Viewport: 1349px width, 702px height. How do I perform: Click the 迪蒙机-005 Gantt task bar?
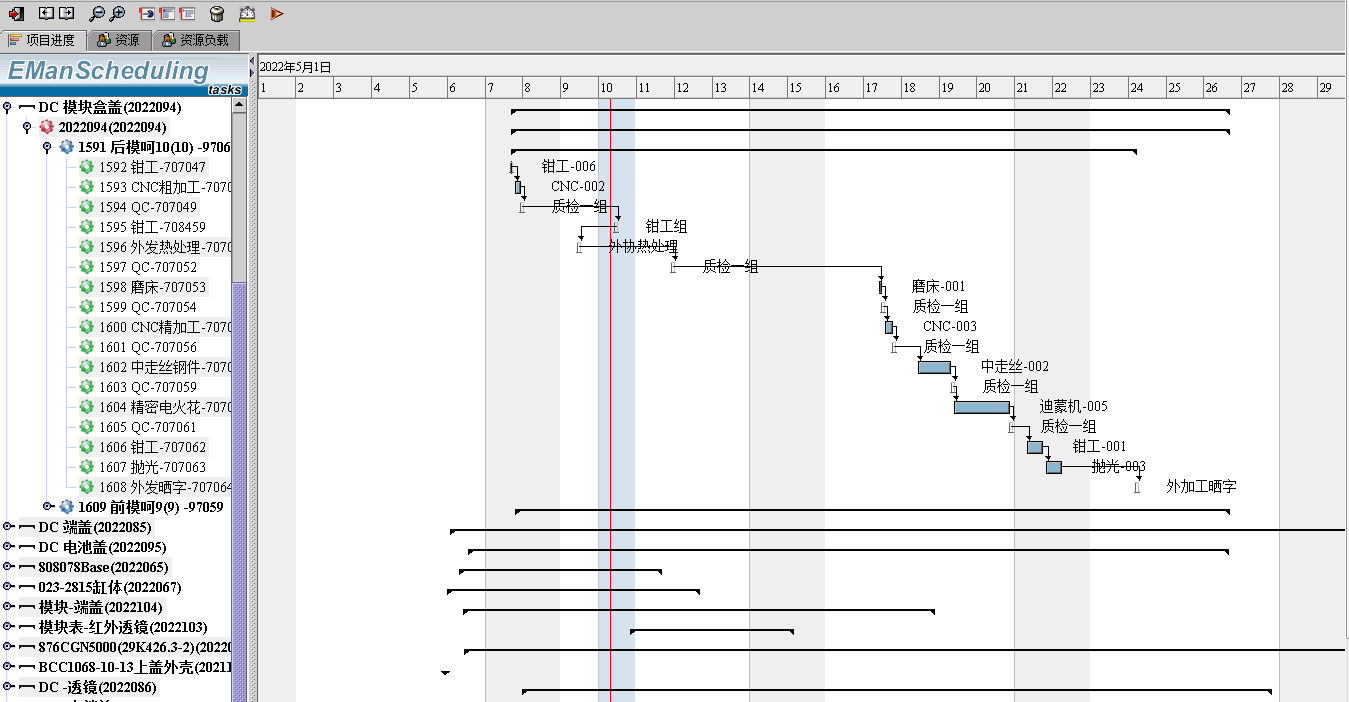coord(982,407)
